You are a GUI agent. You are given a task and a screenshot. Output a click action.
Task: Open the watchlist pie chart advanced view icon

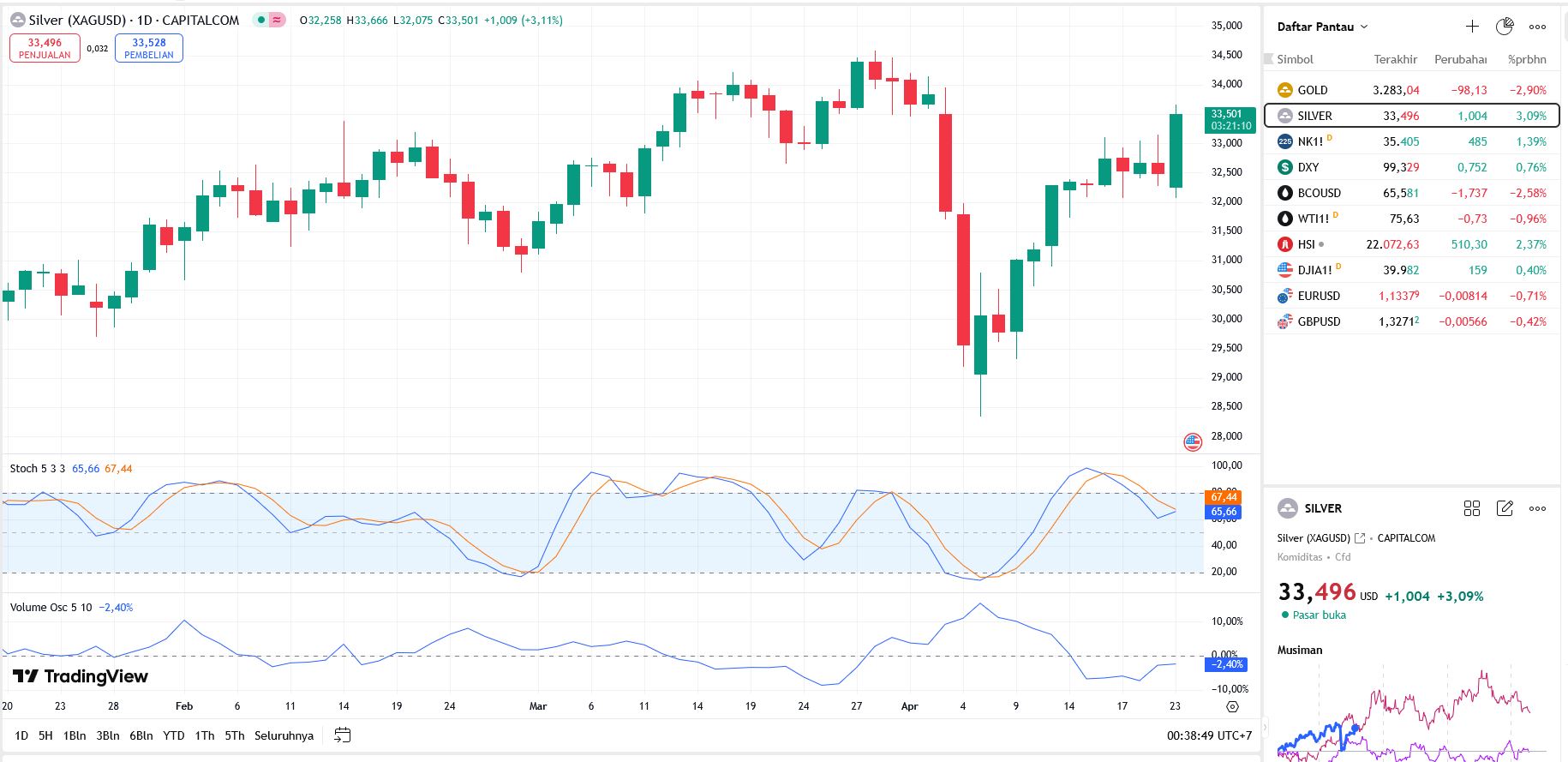1505,27
